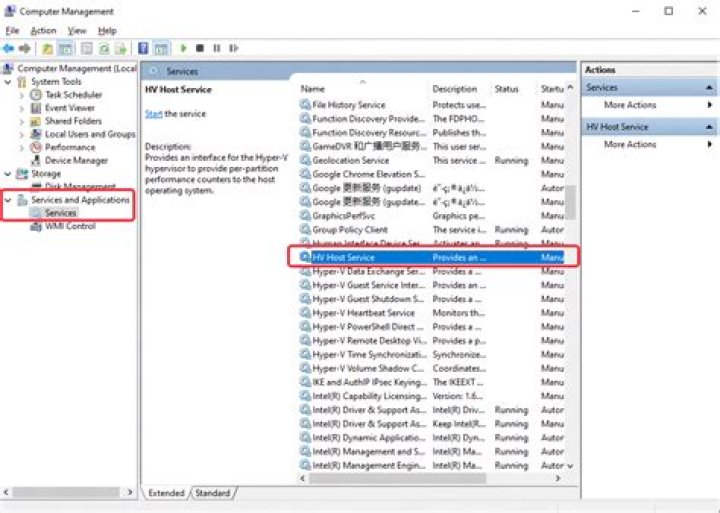720x513 pixels.
Task: Click the gear icon for Group Policy Client
Action: pyautogui.click(x=305, y=229)
